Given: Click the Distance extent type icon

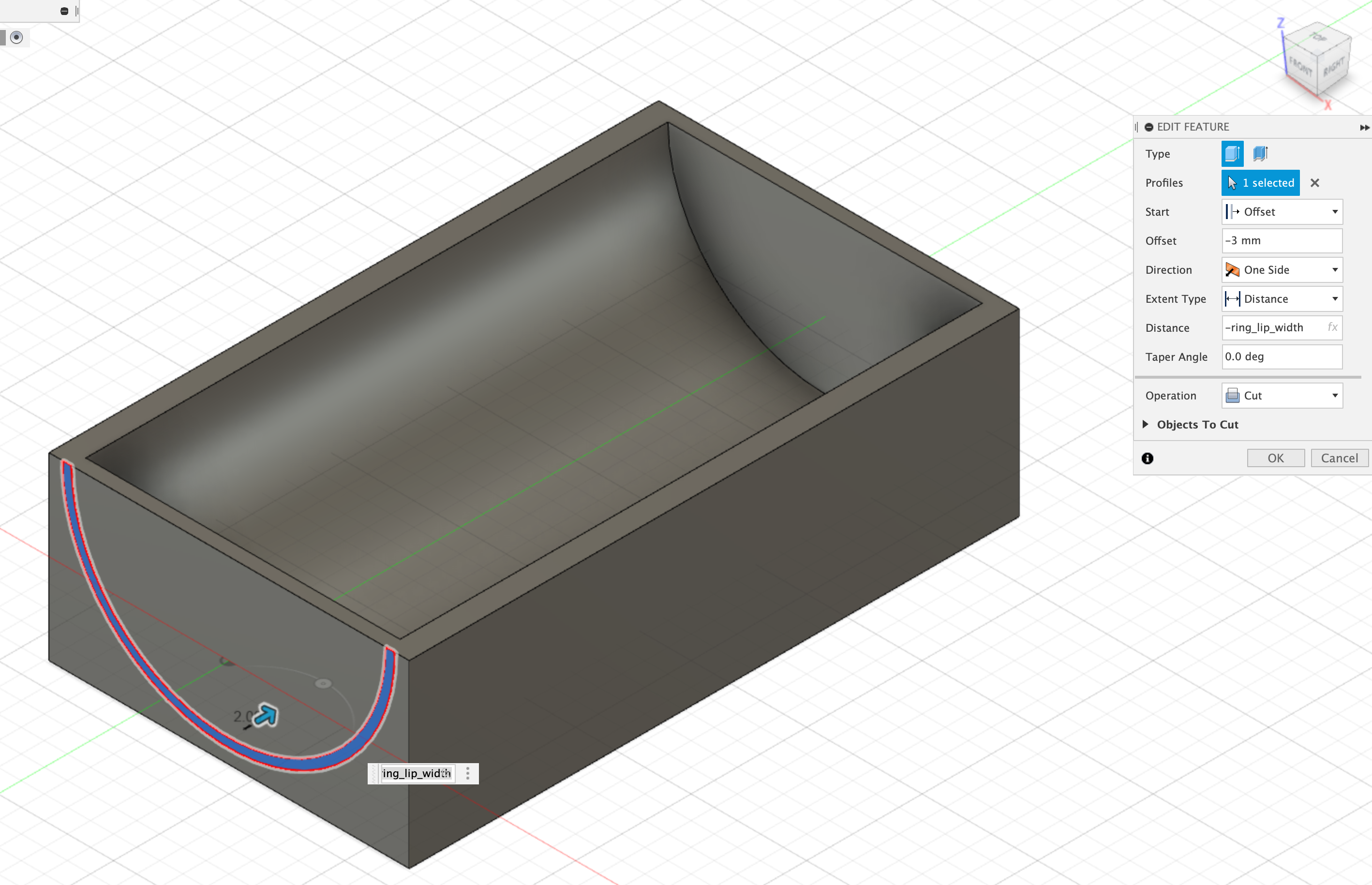Looking at the screenshot, I should [x=1233, y=299].
